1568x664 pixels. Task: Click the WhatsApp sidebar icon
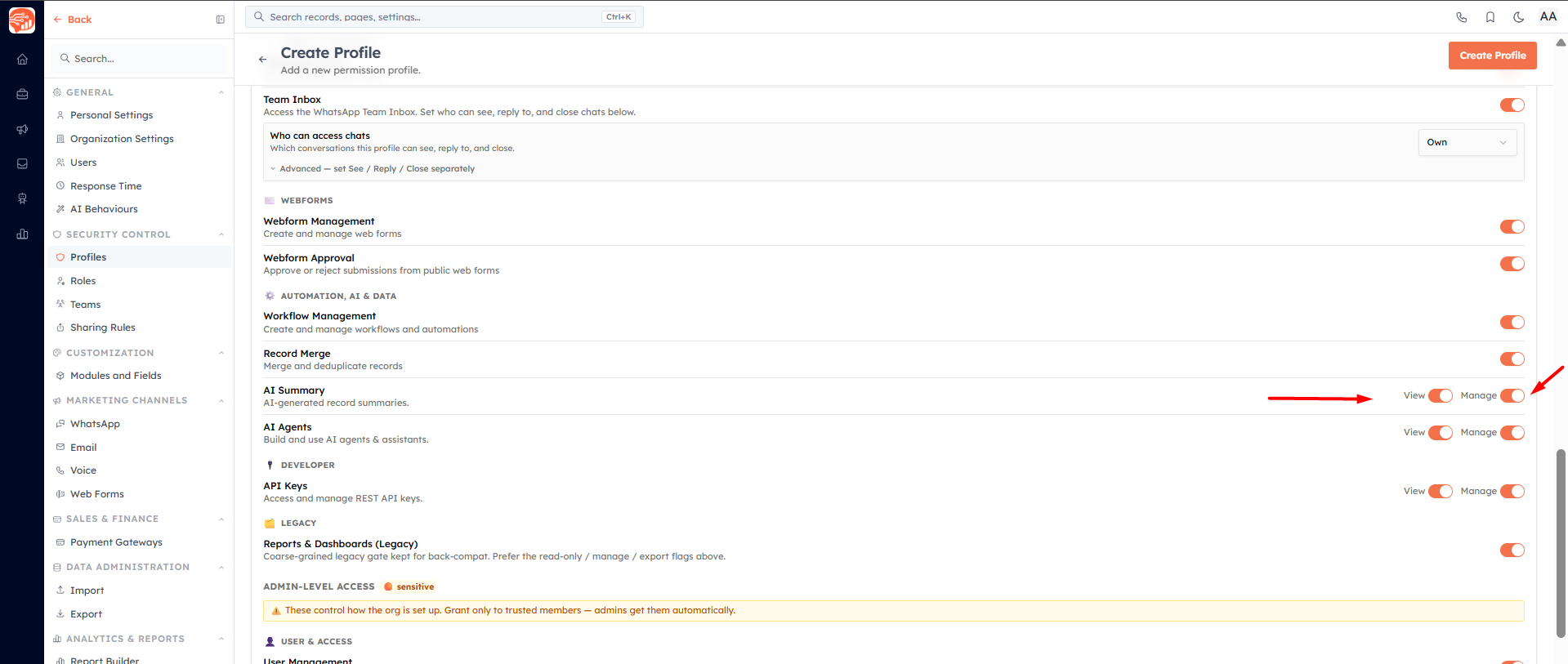point(60,424)
